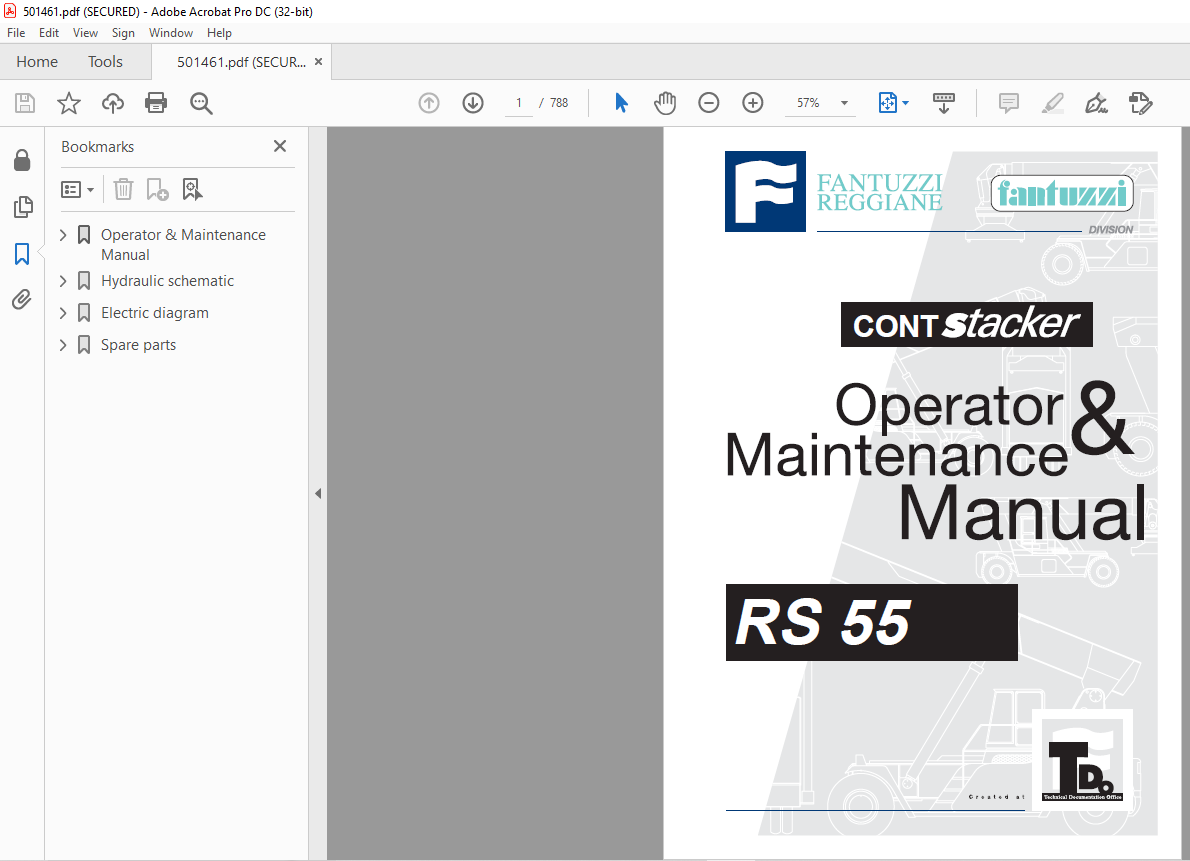
Task: Delete the selected bookmark trash icon
Action: [x=123, y=189]
